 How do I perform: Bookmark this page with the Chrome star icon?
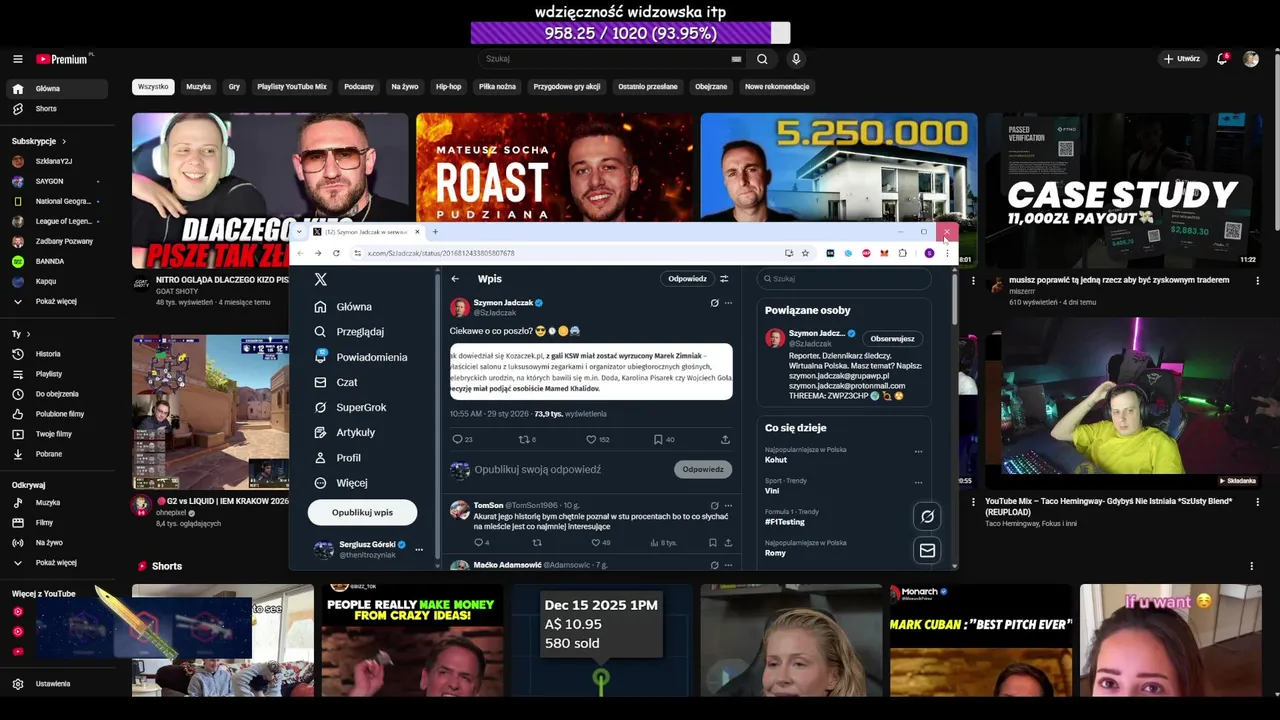click(805, 253)
